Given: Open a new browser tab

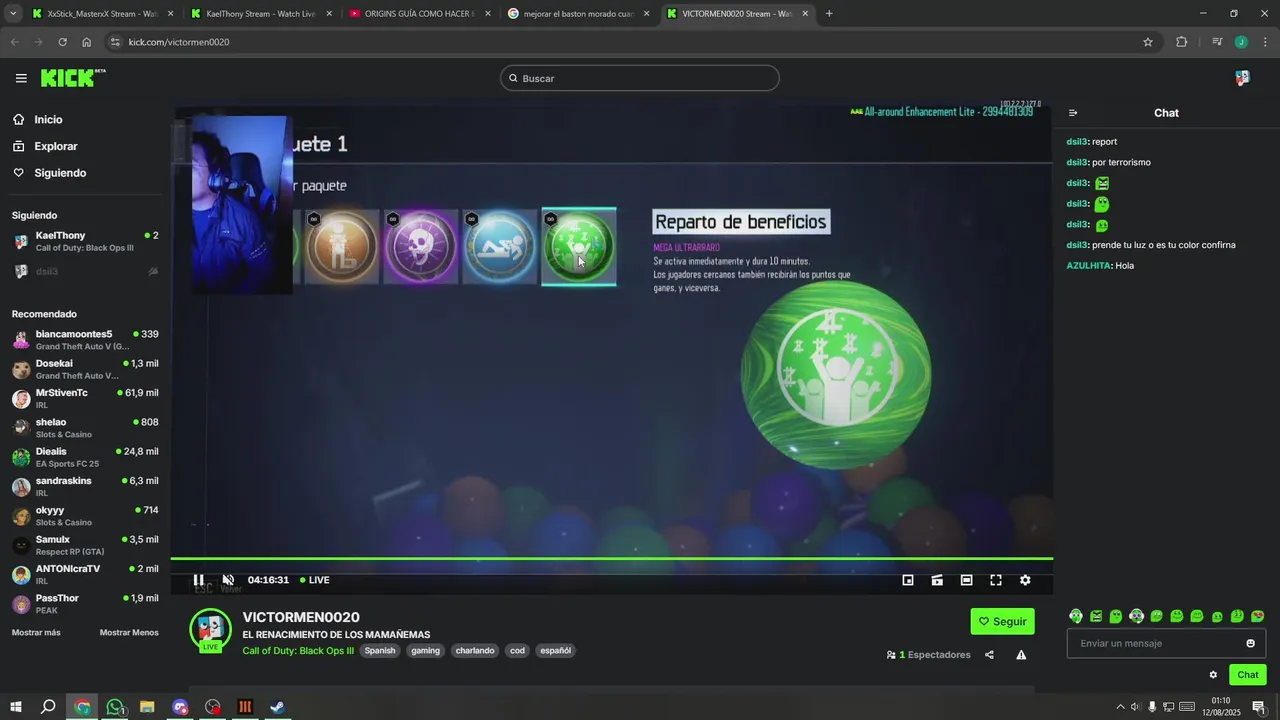Looking at the screenshot, I should 829,14.
